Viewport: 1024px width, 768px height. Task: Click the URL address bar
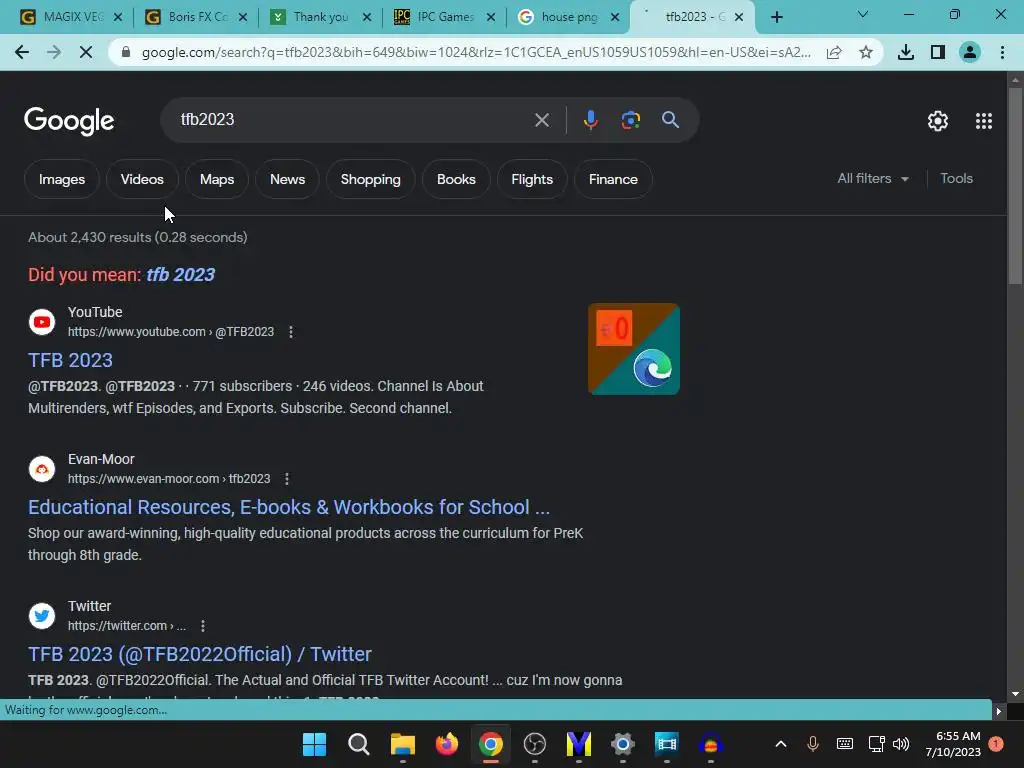(x=475, y=52)
